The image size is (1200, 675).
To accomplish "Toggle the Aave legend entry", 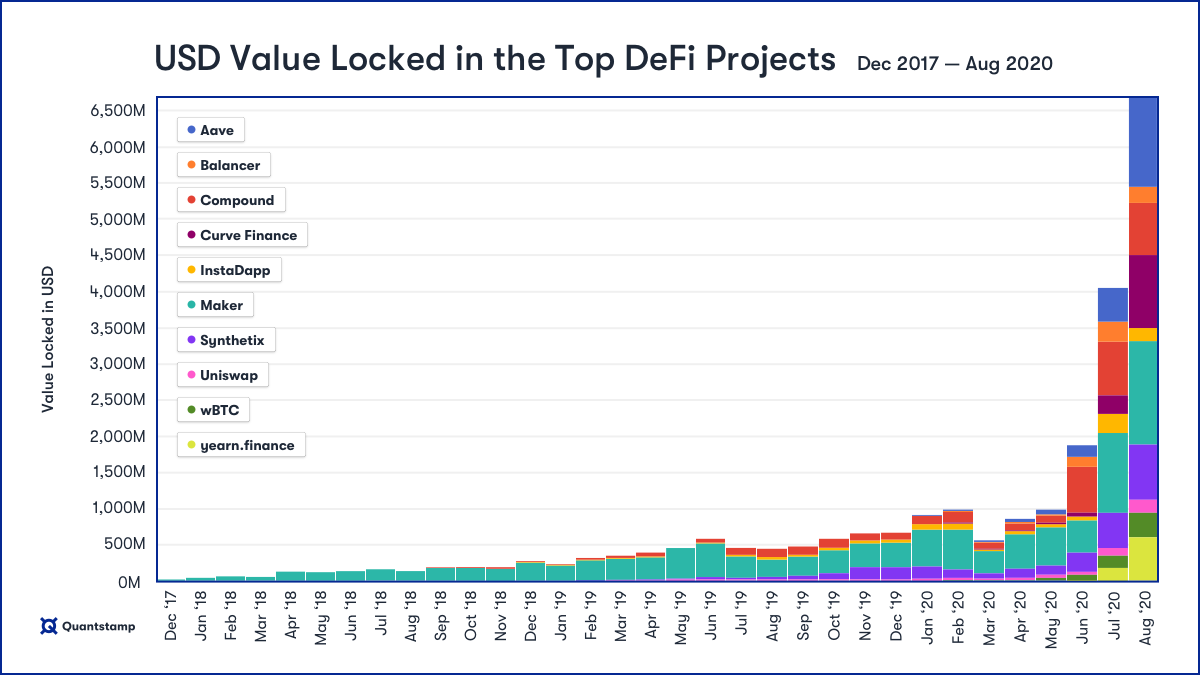I will 210,130.
